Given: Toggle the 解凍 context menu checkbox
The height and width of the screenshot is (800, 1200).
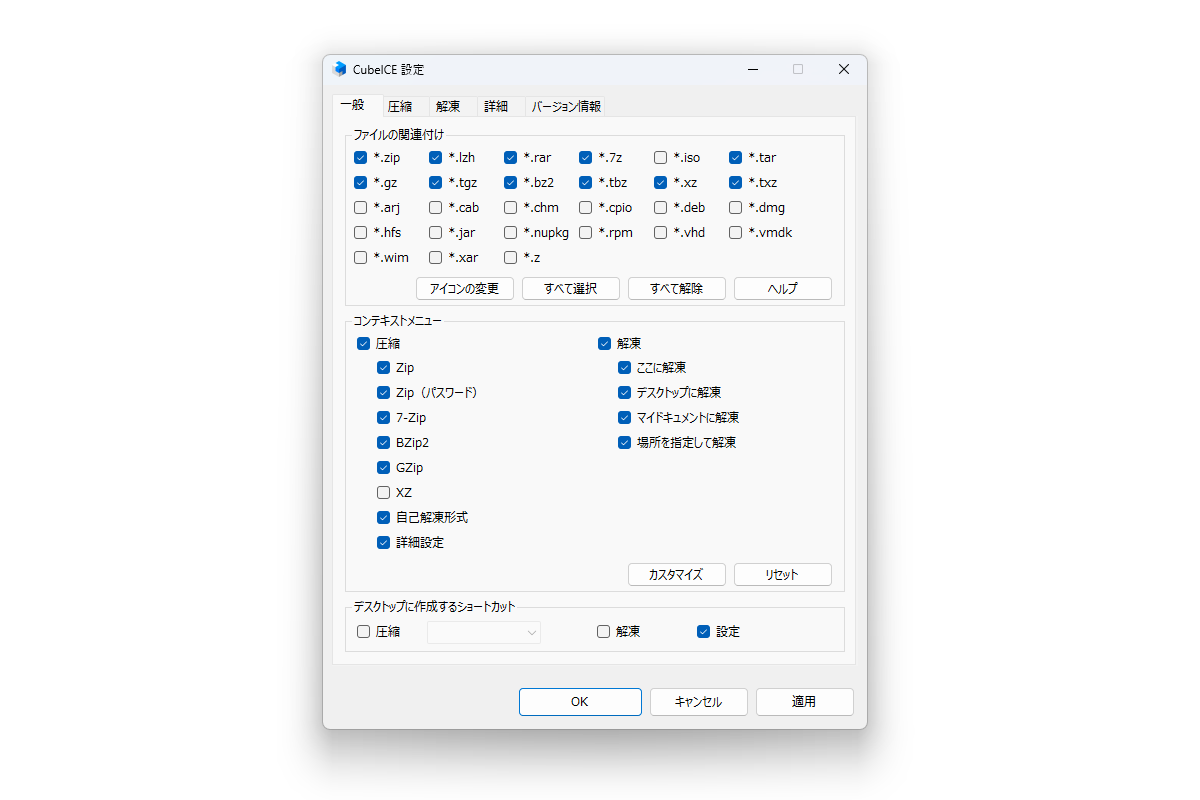Looking at the screenshot, I should click(604, 343).
